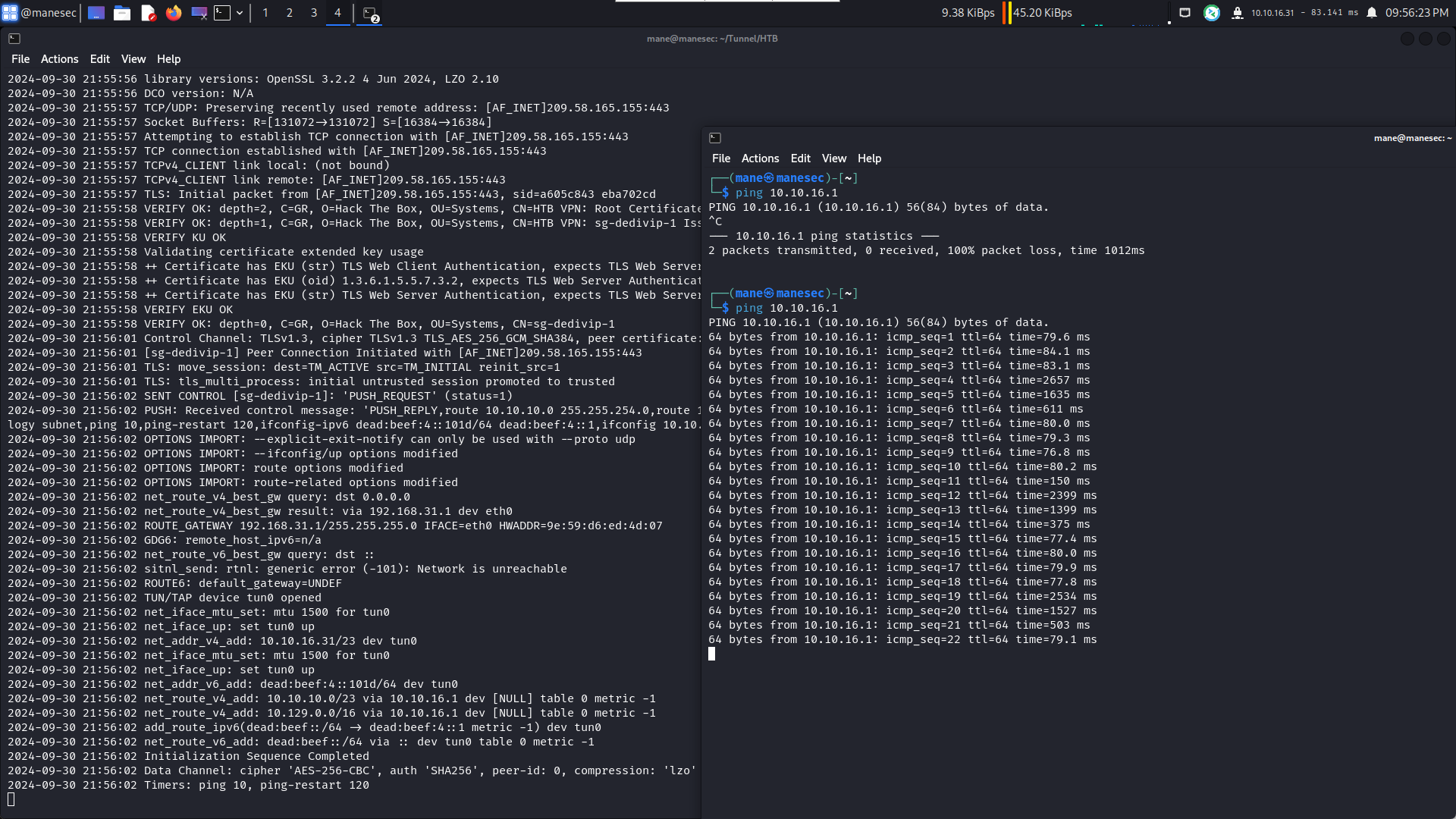
Task: Click the icmp_seq=22 time=79.1 ms line
Action: pos(902,639)
